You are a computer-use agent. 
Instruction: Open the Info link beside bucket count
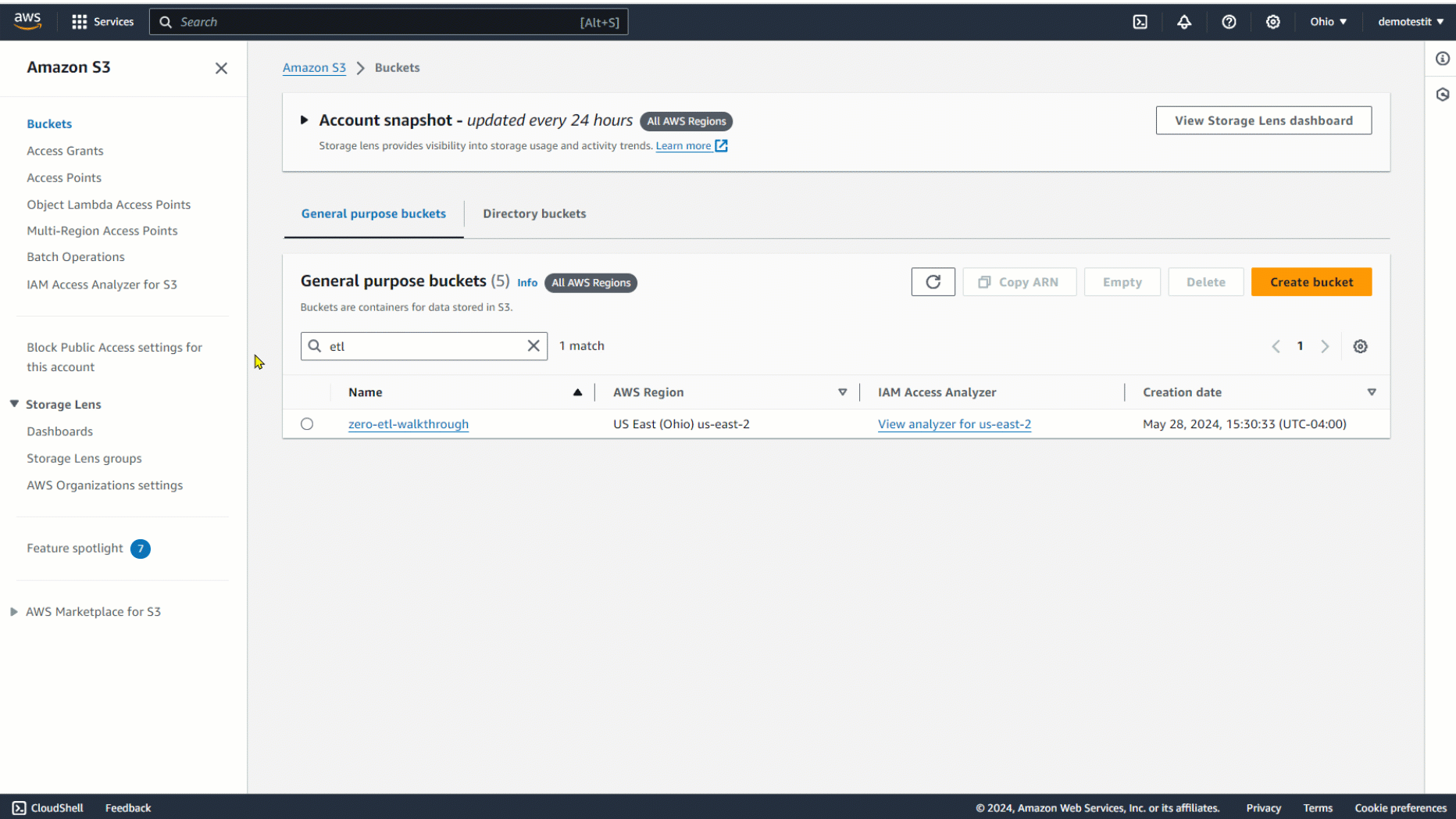coord(527,283)
